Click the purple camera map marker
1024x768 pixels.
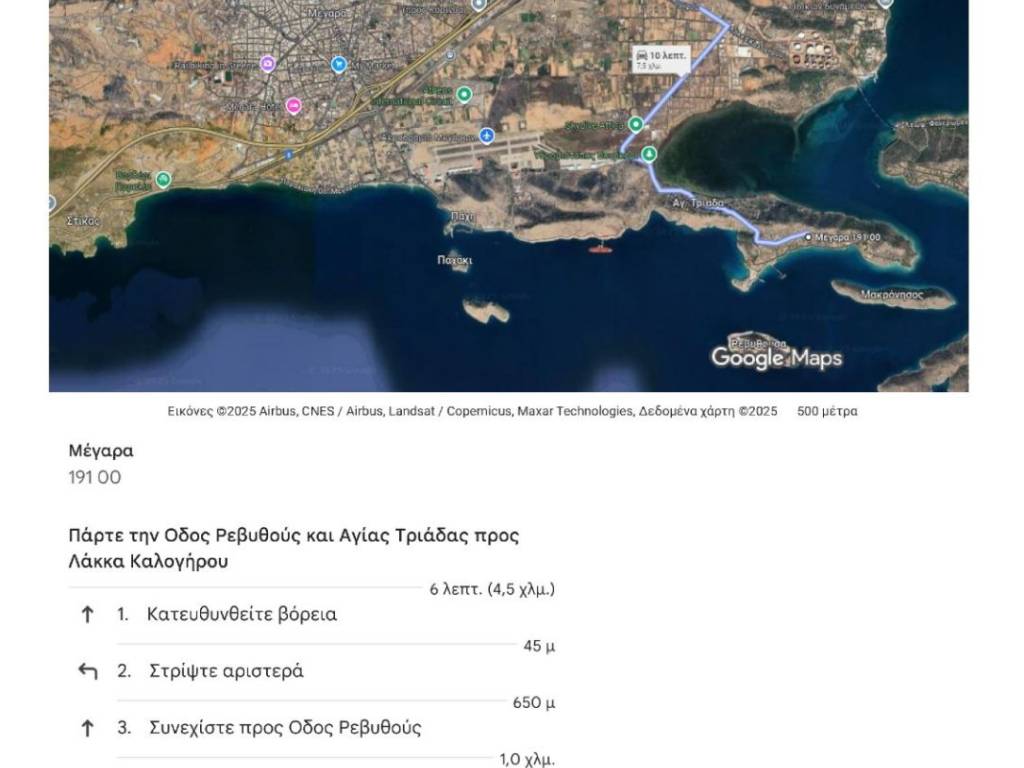(x=267, y=65)
